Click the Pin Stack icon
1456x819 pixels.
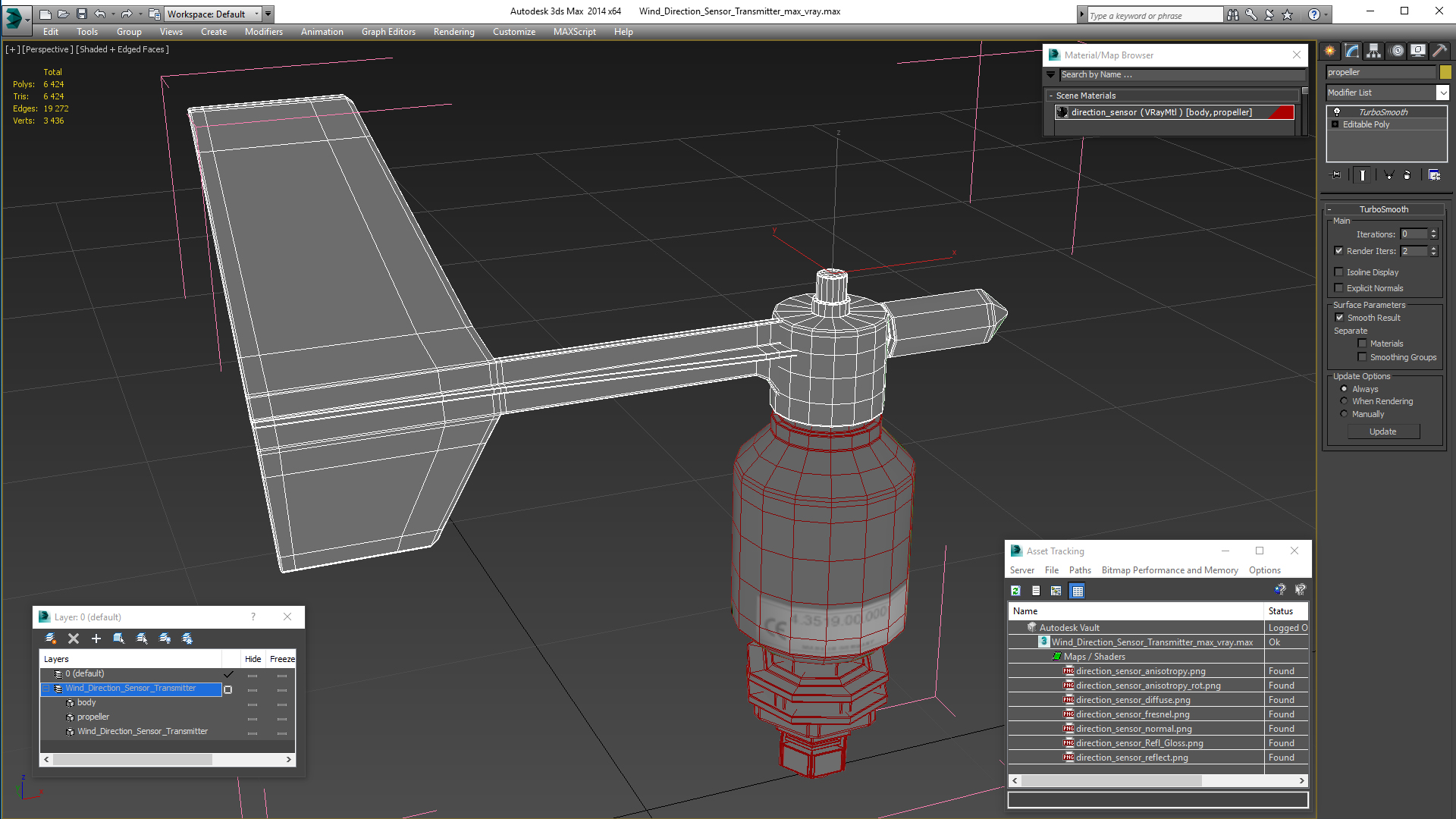tap(1336, 175)
